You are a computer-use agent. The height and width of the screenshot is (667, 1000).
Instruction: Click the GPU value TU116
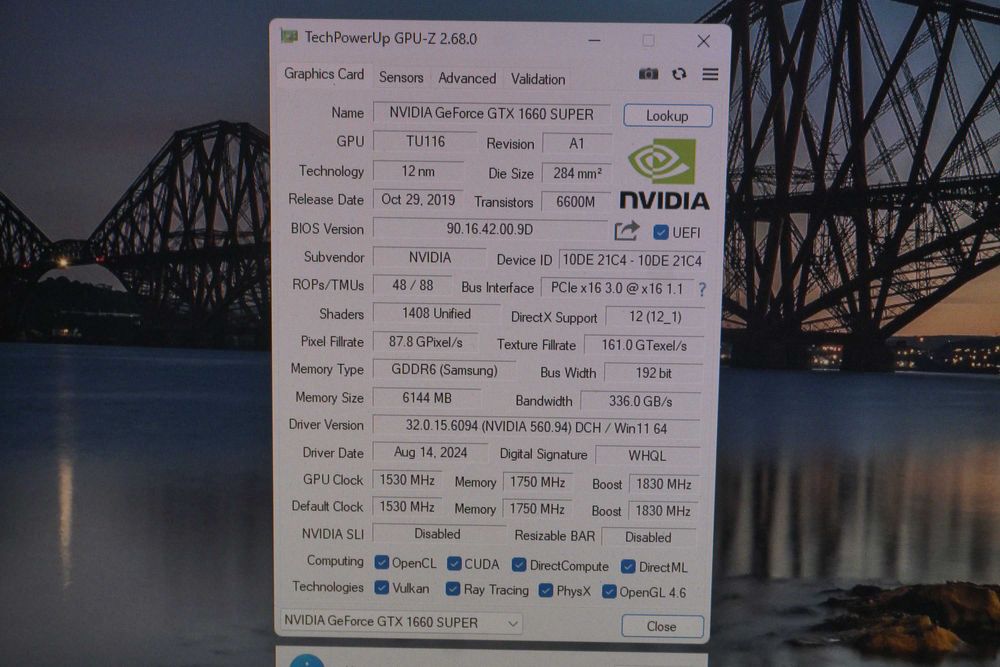pyautogui.click(x=425, y=142)
